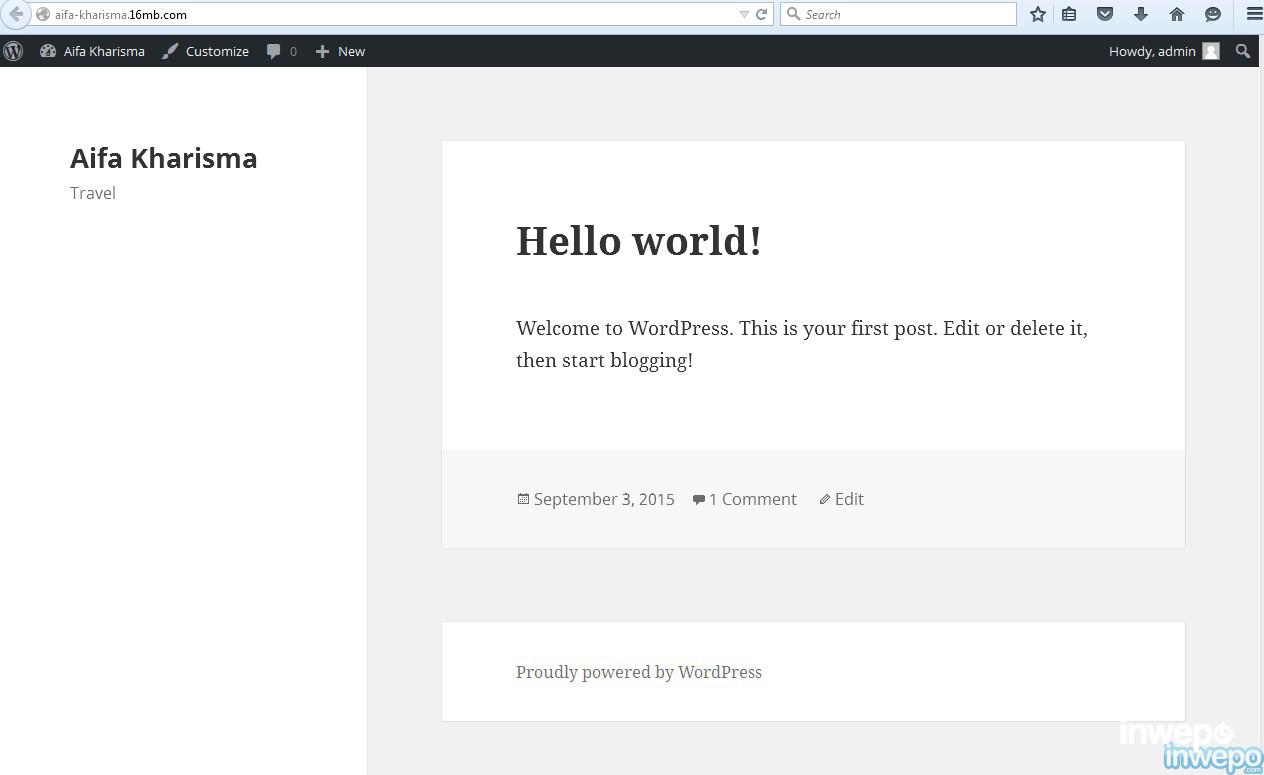Click the search magnifier icon in browser search box
This screenshot has width=1264, height=775.
click(x=794, y=14)
